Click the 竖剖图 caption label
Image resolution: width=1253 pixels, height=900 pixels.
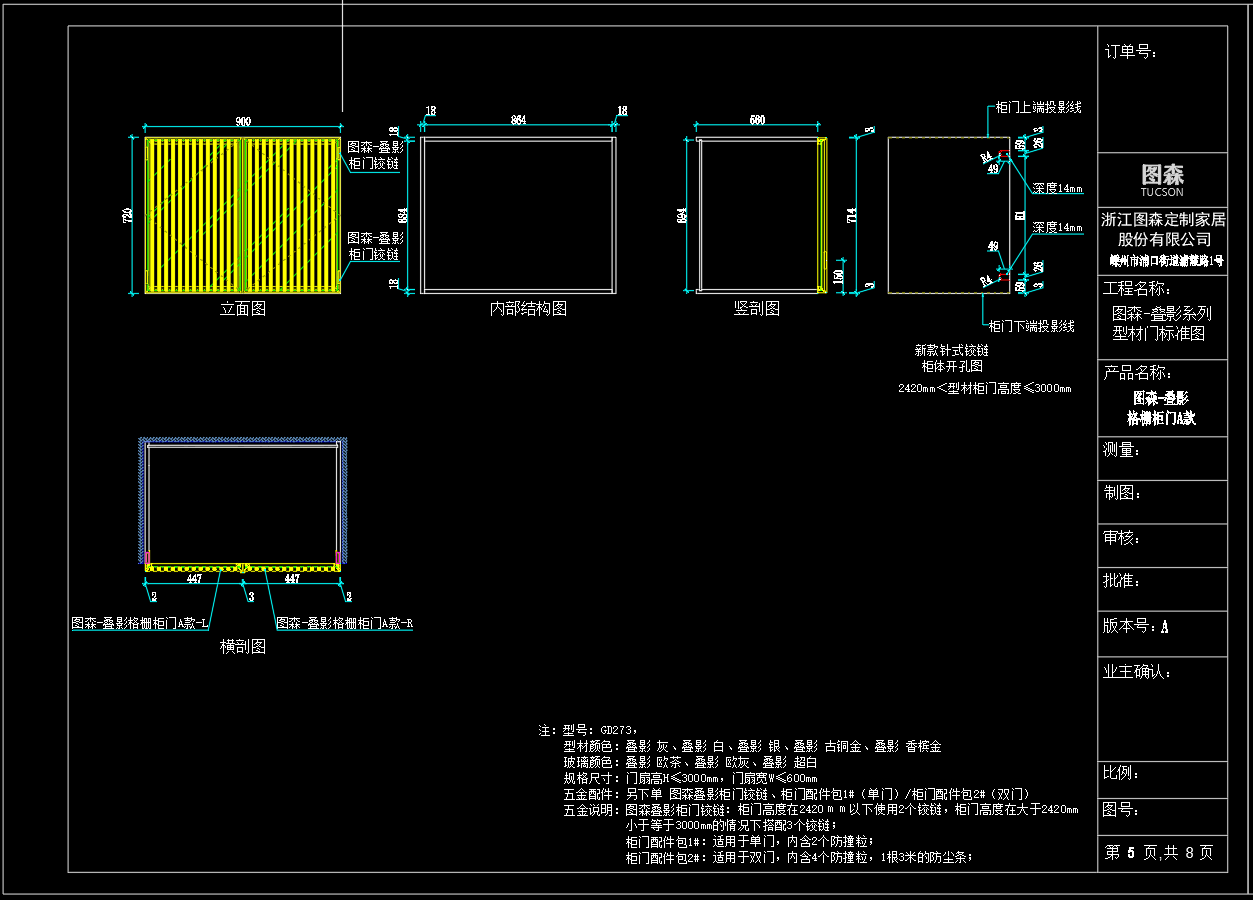pyautogui.click(x=757, y=309)
